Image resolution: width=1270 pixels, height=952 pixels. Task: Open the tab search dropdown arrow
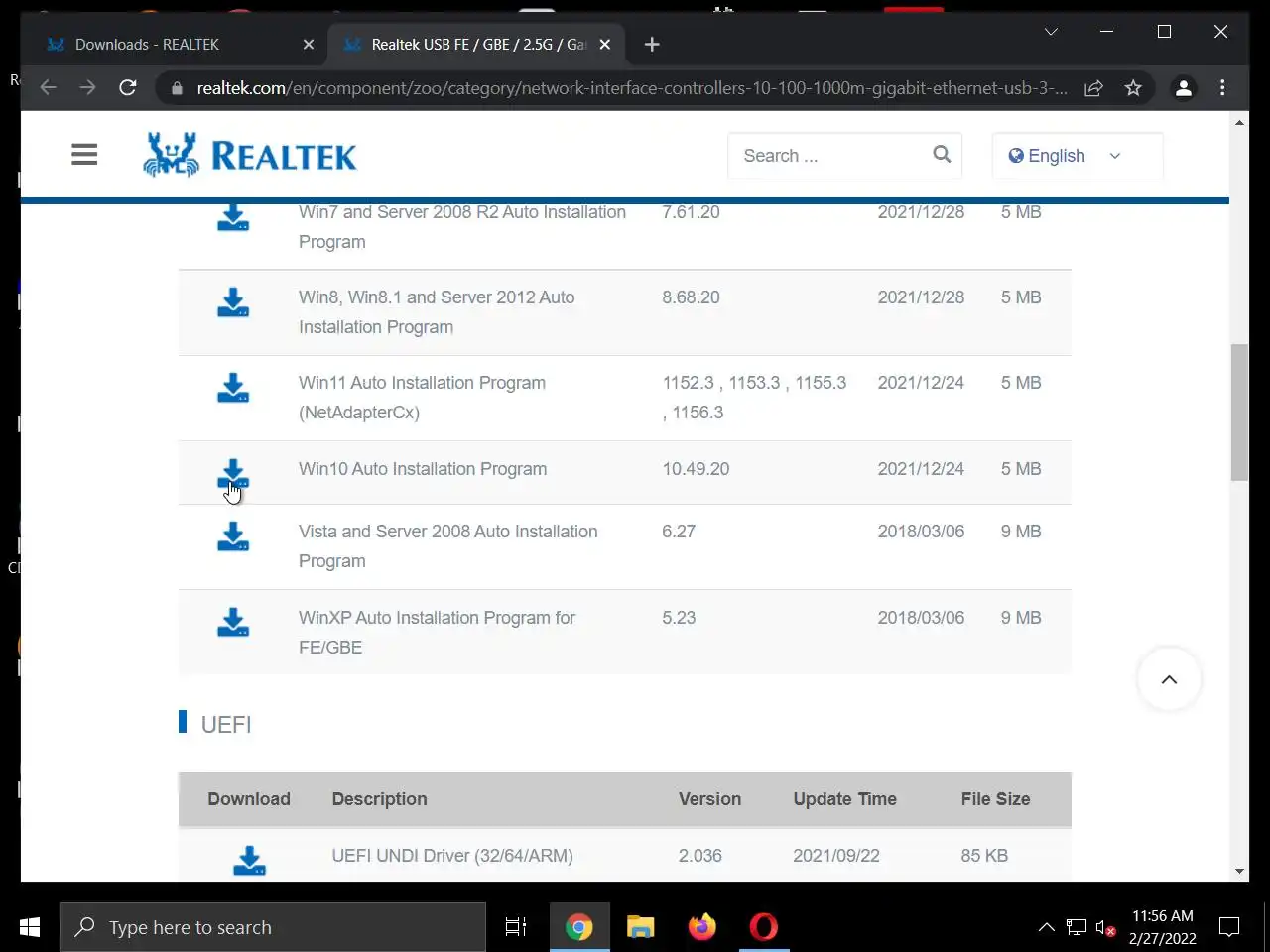[1051, 32]
